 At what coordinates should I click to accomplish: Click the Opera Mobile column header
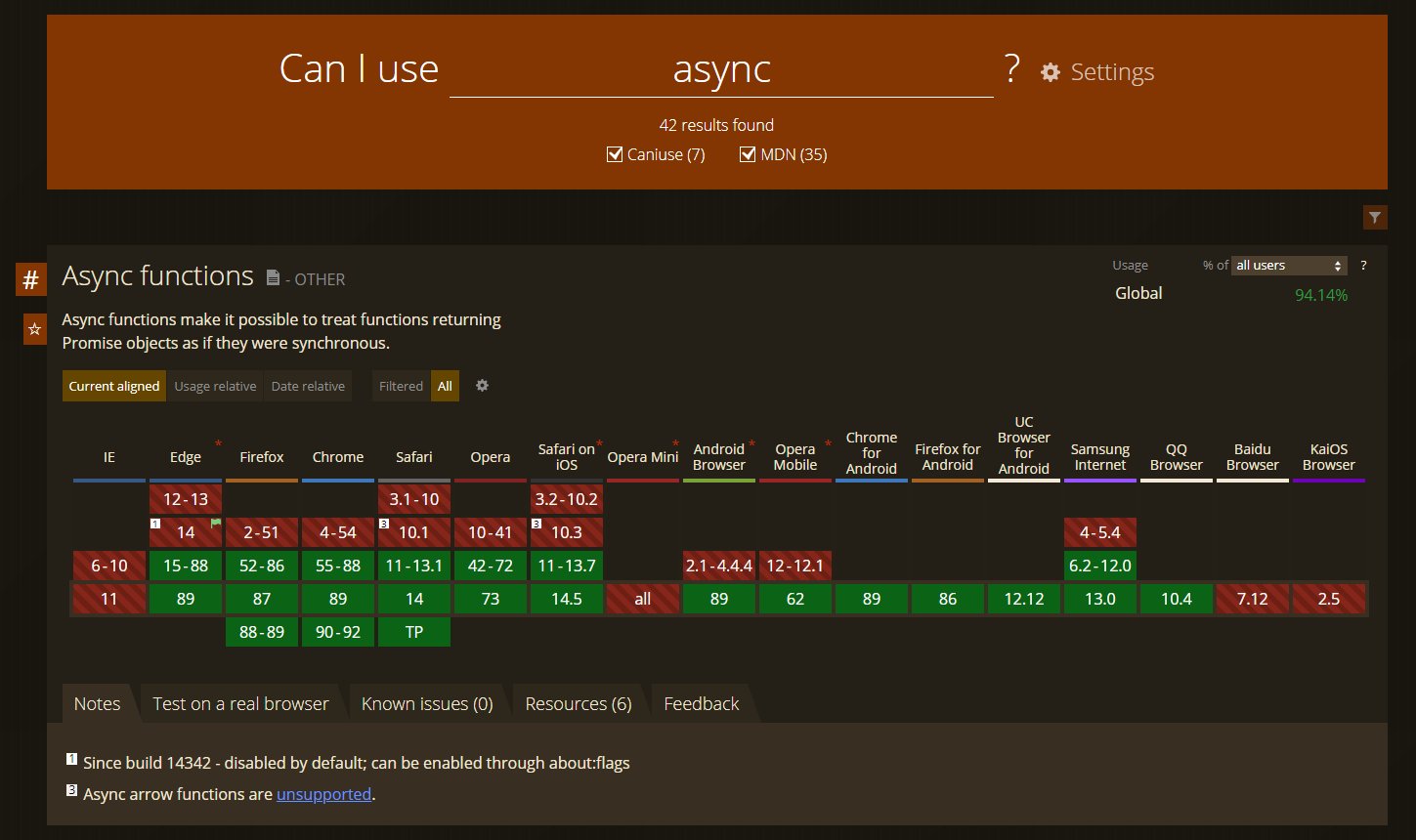[x=795, y=457]
